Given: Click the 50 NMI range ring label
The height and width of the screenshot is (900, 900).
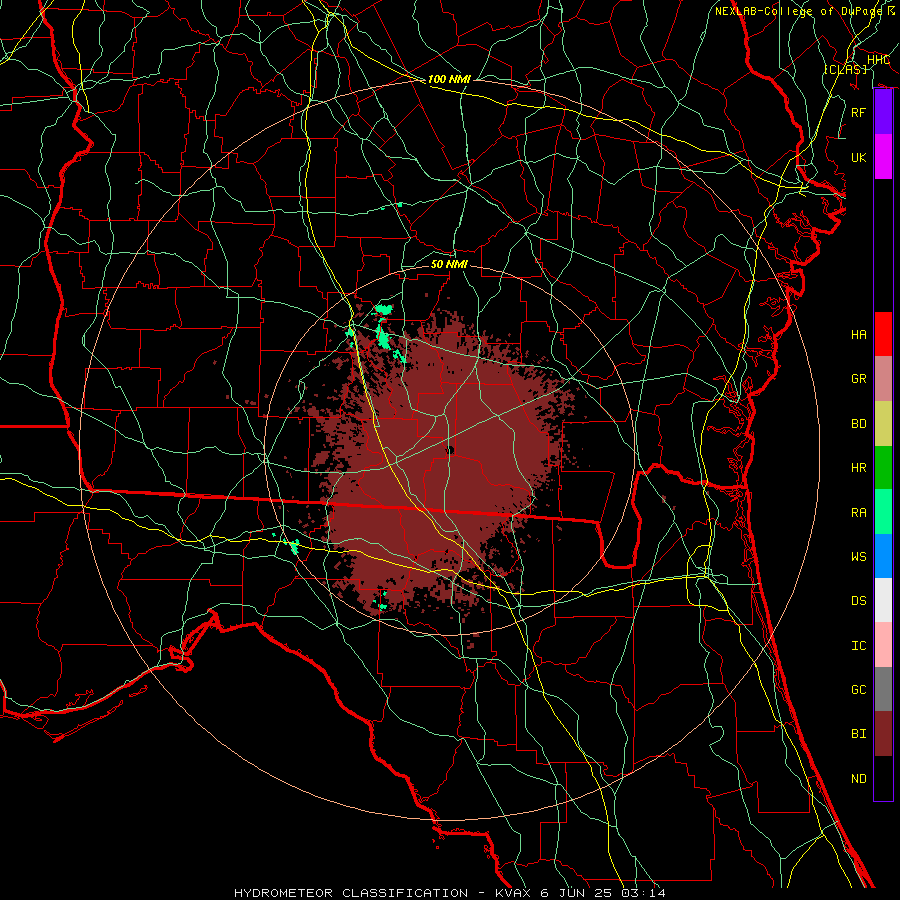Looking at the screenshot, I should point(449,264).
